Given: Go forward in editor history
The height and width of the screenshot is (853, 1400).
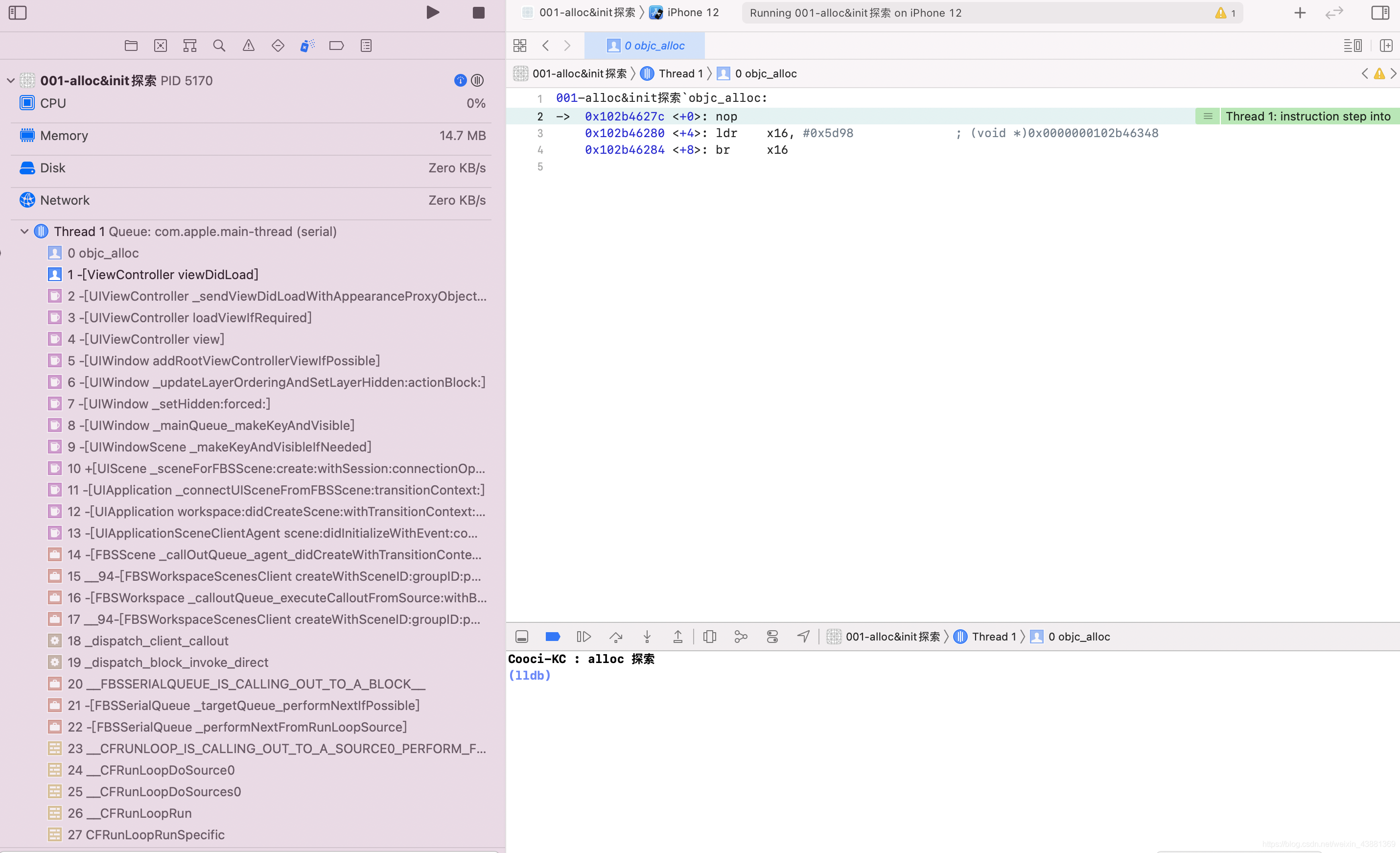Looking at the screenshot, I should 567,46.
